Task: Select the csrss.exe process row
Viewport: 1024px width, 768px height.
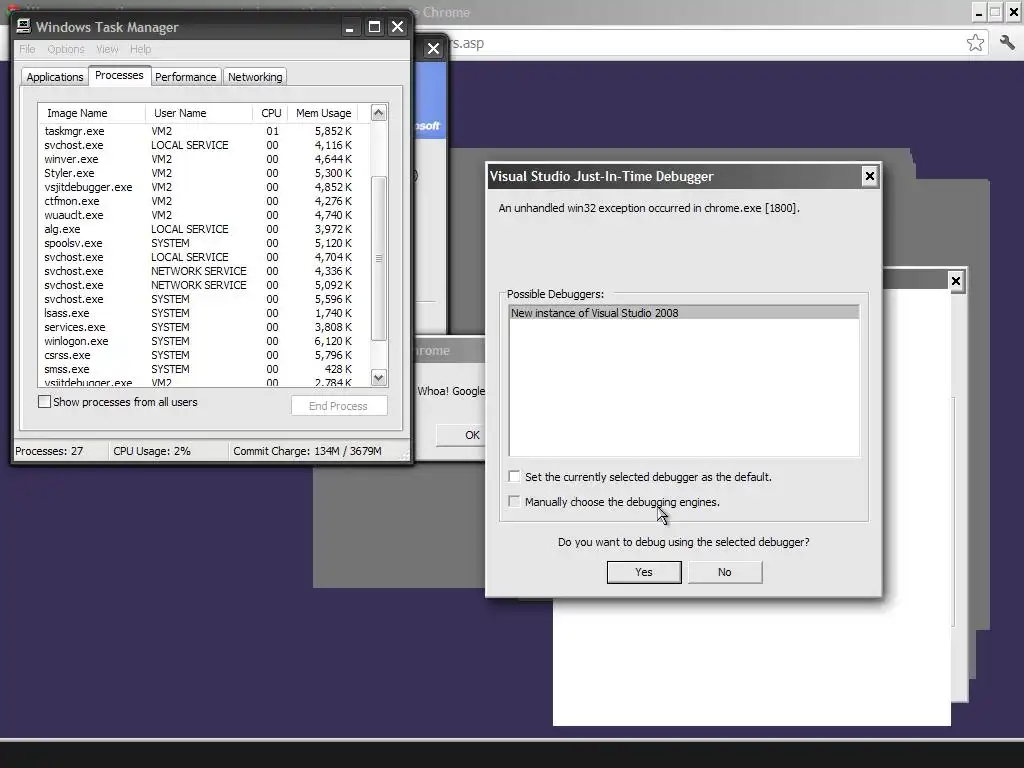Action: coord(204,355)
